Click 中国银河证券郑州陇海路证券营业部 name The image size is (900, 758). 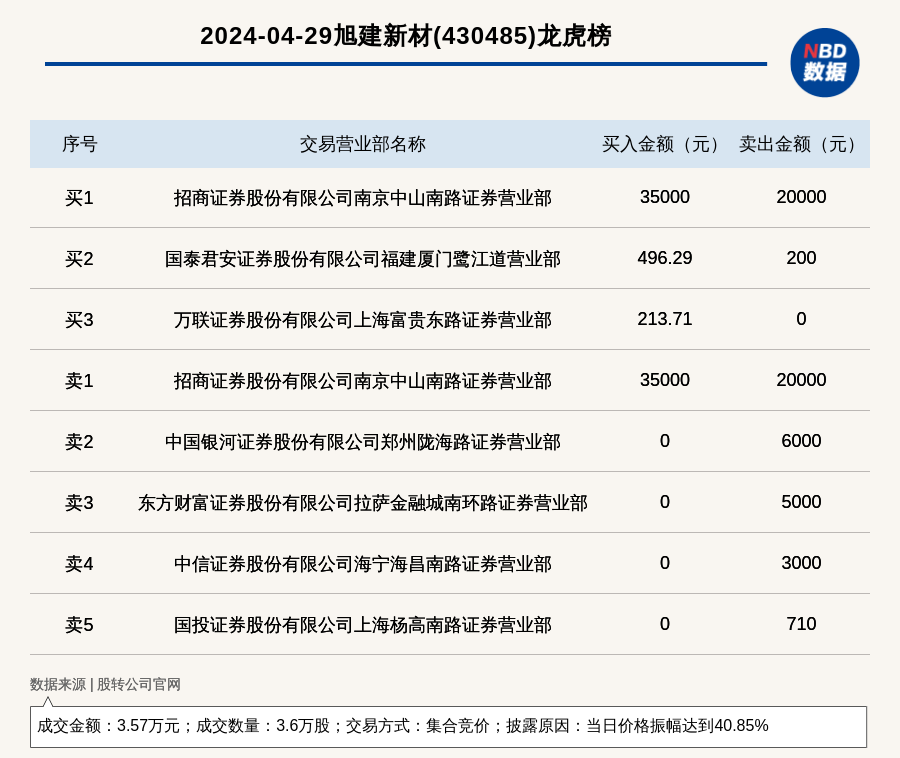coord(363,442)
